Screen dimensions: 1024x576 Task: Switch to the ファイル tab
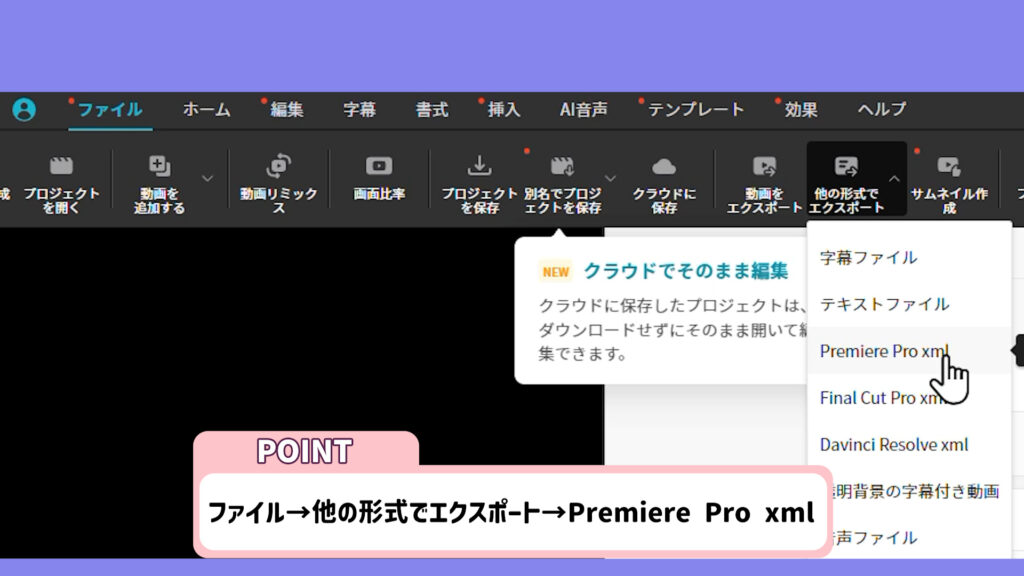(110, 109)
